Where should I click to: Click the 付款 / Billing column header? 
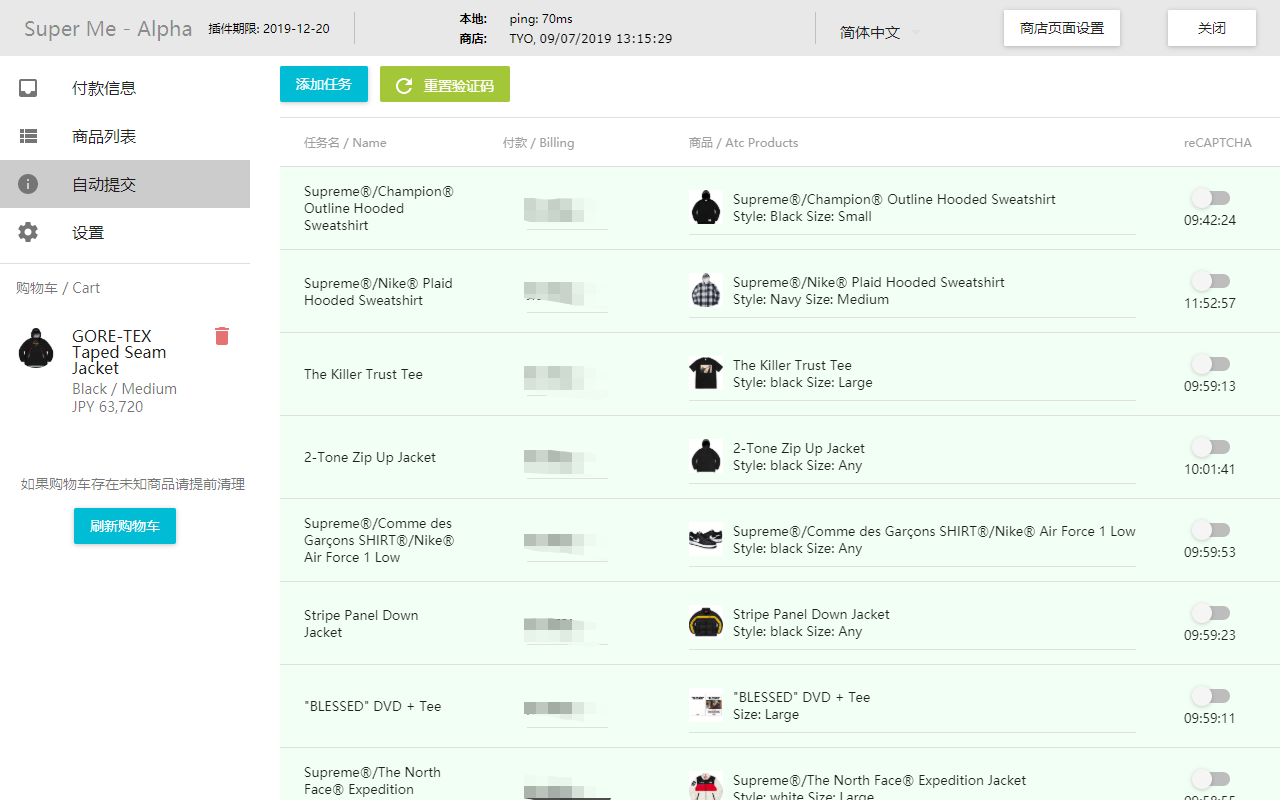pos(539,143)
